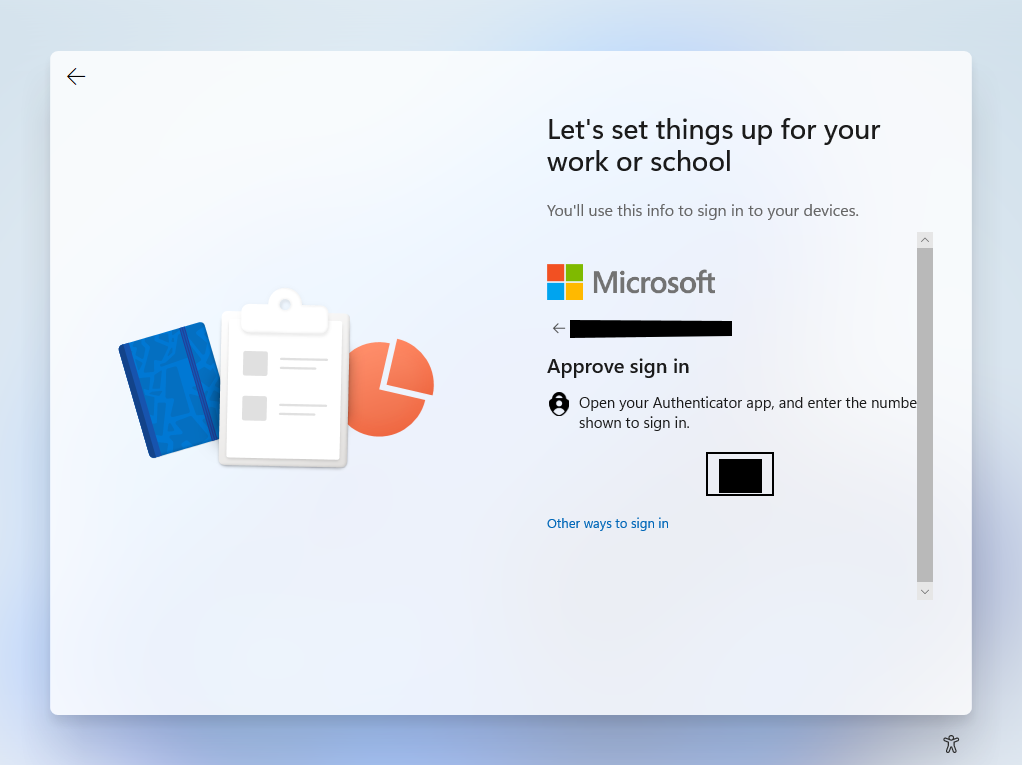Click the back arrow at the window's top-left
The width and height of the screenshot is (1022, 765).
[76, 77]
